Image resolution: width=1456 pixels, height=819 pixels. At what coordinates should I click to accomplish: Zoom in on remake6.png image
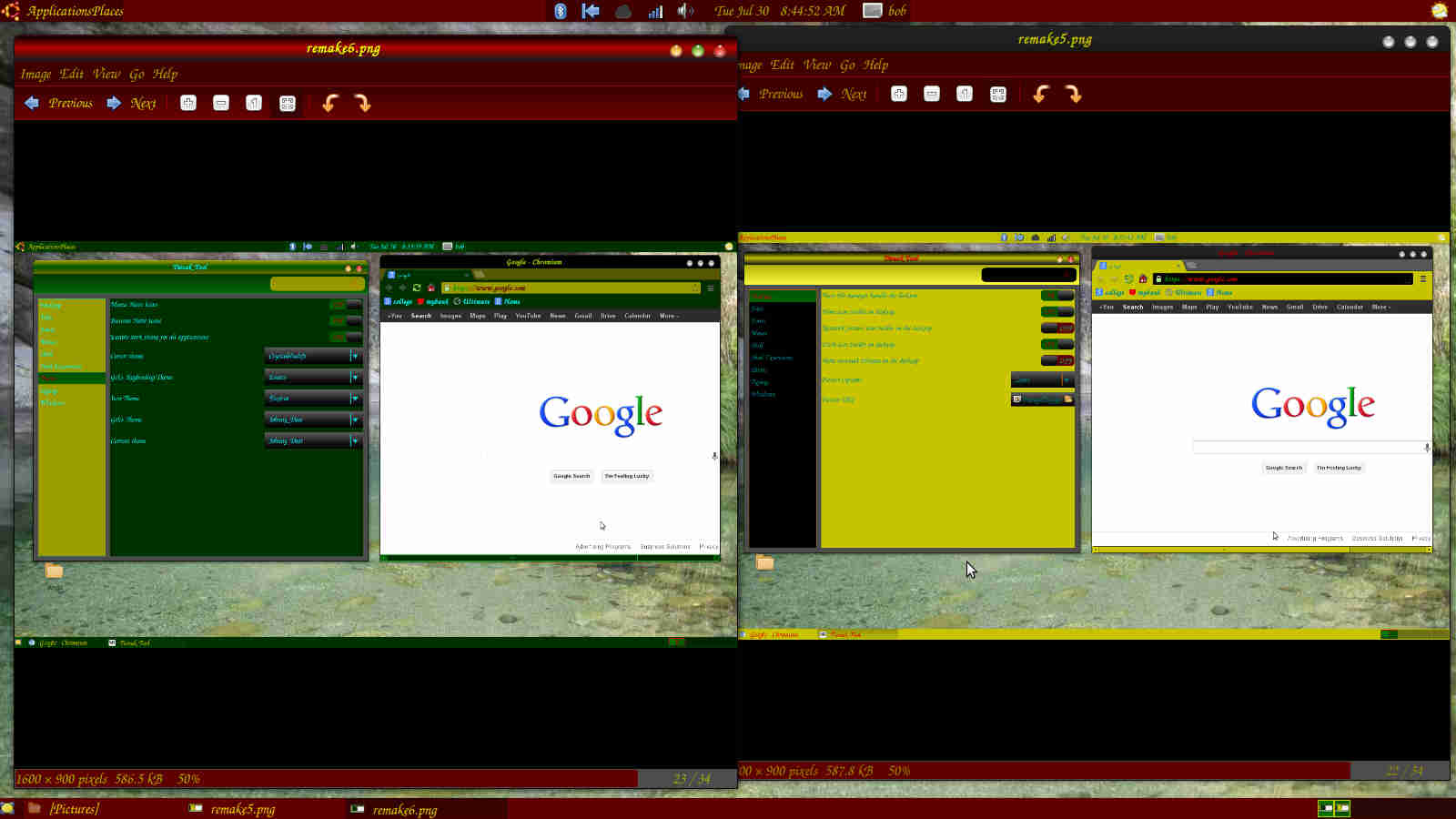click(188, 104)
